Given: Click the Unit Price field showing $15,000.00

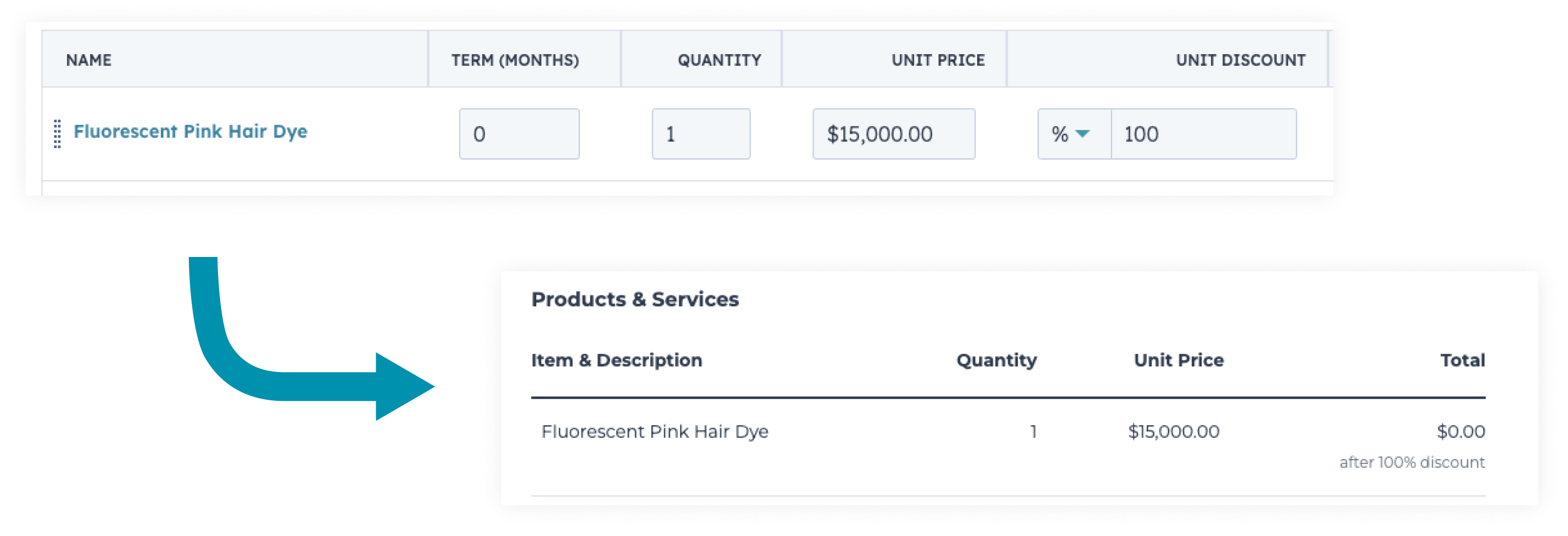Looking at the screenshot, I should tap(893, 134).
